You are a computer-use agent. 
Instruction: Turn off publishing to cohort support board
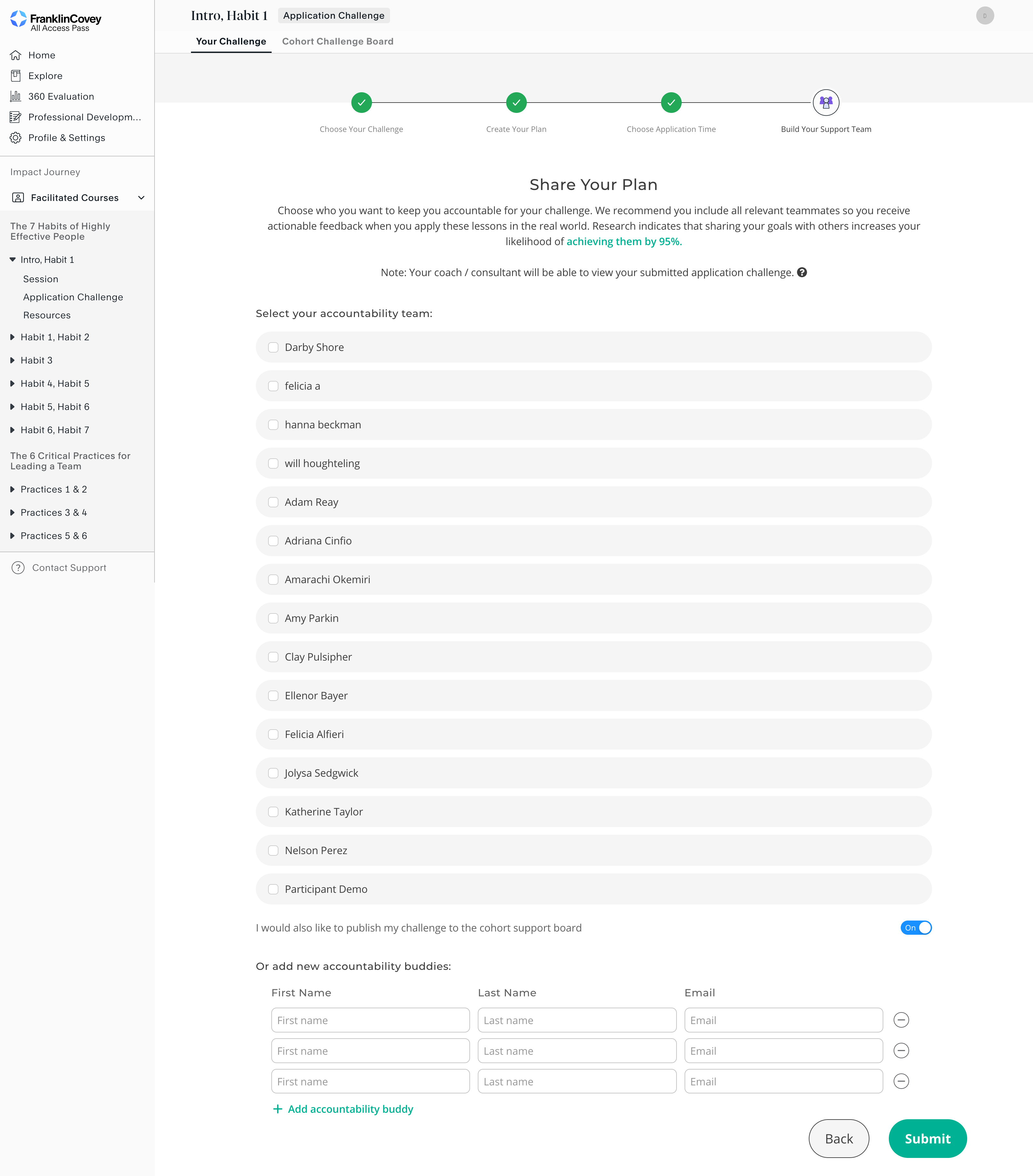[x=916, y=927]
